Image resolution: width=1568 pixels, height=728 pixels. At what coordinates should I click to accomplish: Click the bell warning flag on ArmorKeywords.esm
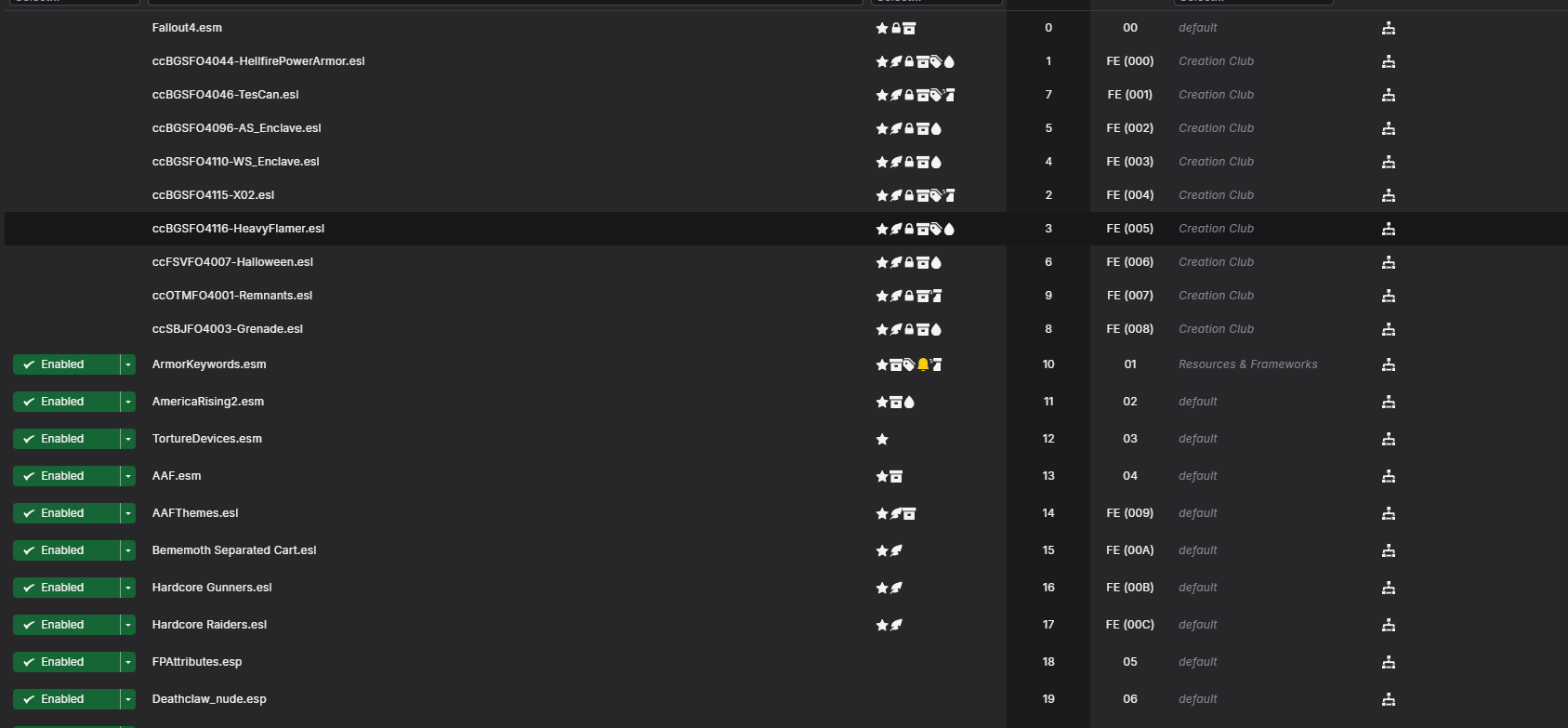[x=923, y=364]
